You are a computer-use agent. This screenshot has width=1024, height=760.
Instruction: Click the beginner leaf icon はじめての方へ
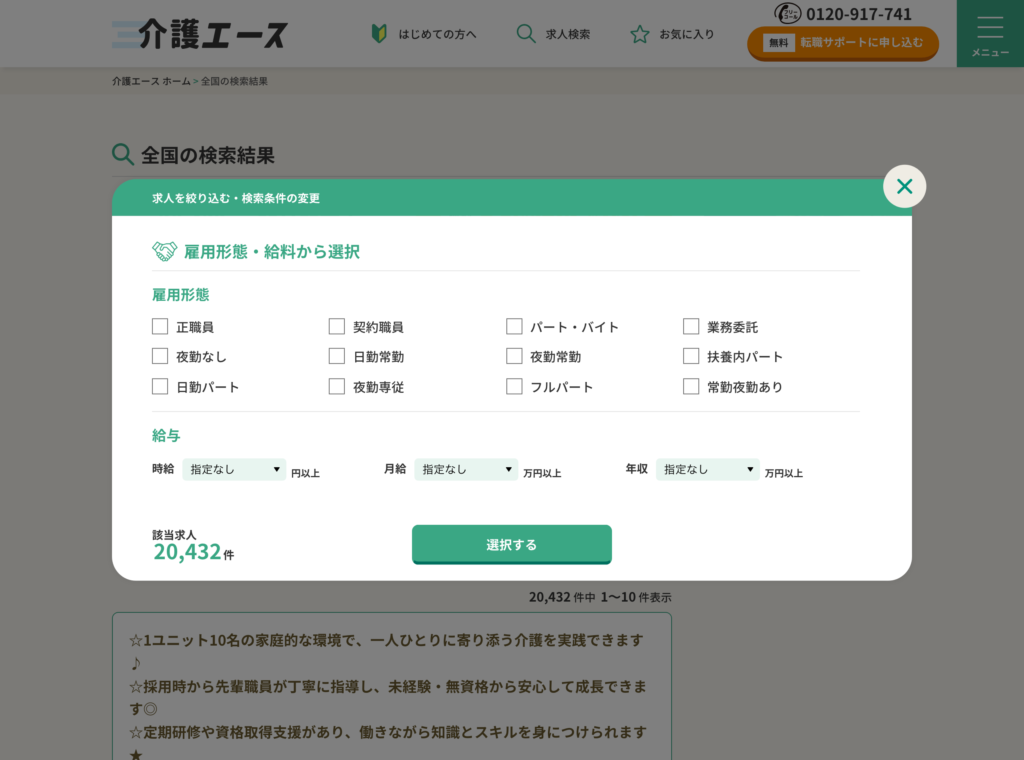pyautogui.click(x=379, y=33)
